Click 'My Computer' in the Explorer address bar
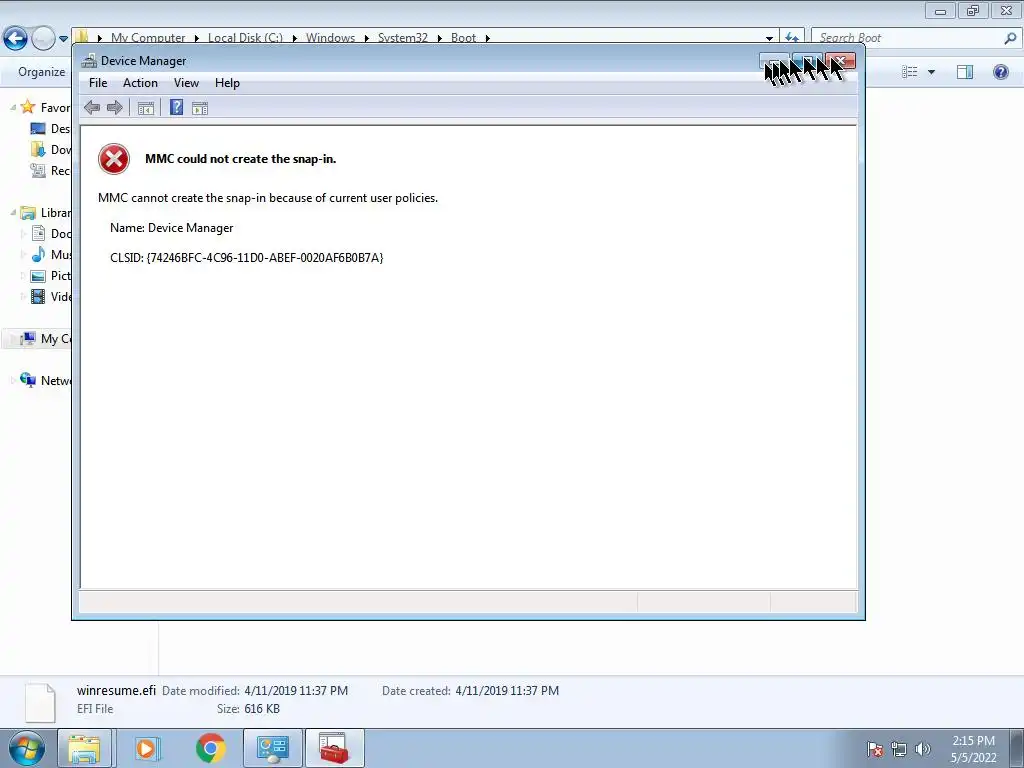 click(x=148, y=38)
